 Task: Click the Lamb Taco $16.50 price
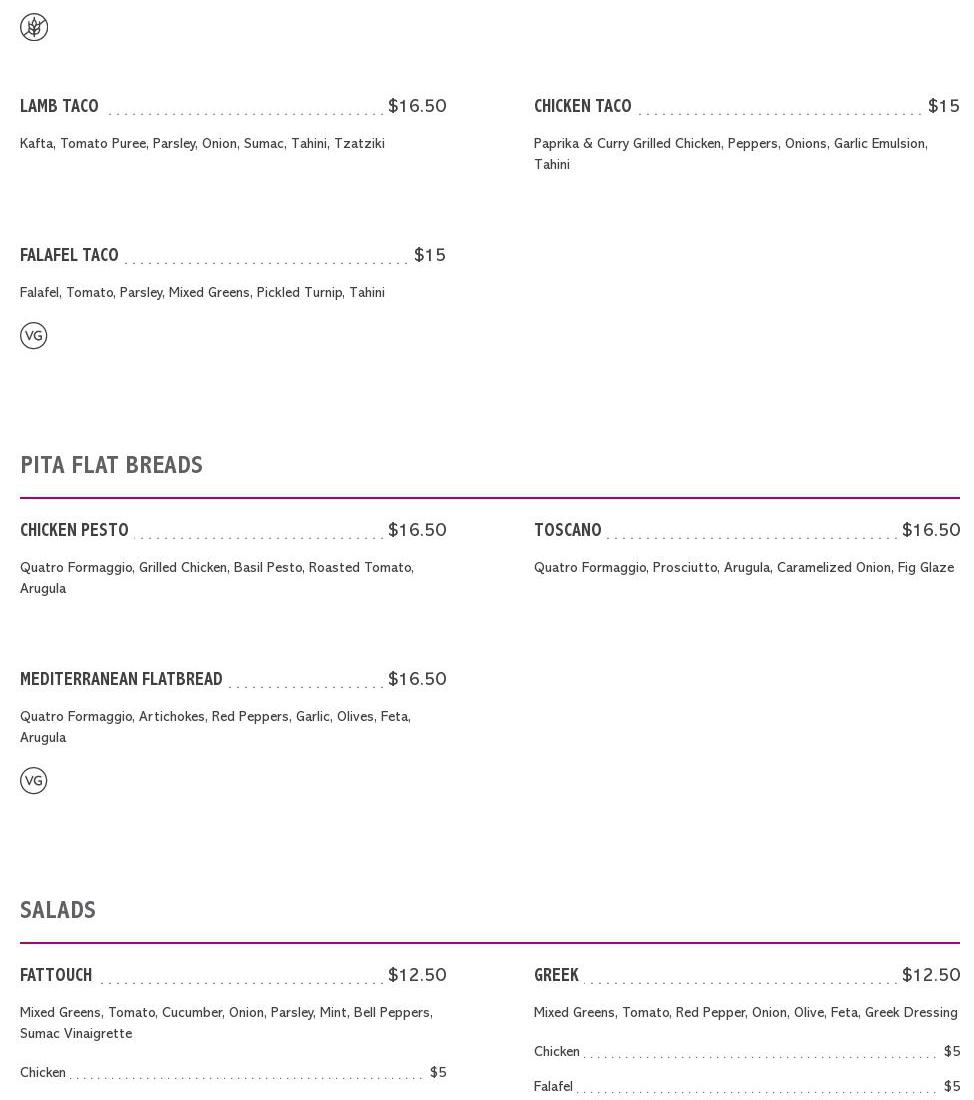tap(417, 106)
